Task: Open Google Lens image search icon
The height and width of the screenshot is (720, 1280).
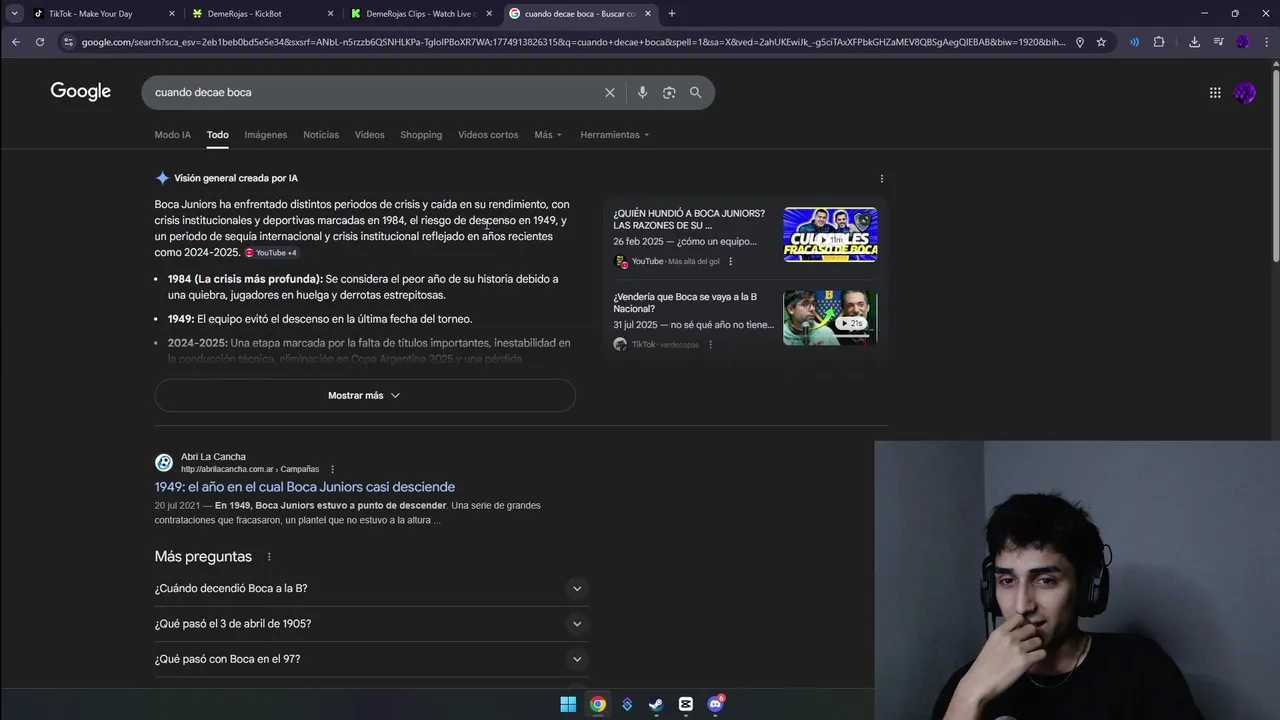Action: pyautogui.click(x=669, y=92)
